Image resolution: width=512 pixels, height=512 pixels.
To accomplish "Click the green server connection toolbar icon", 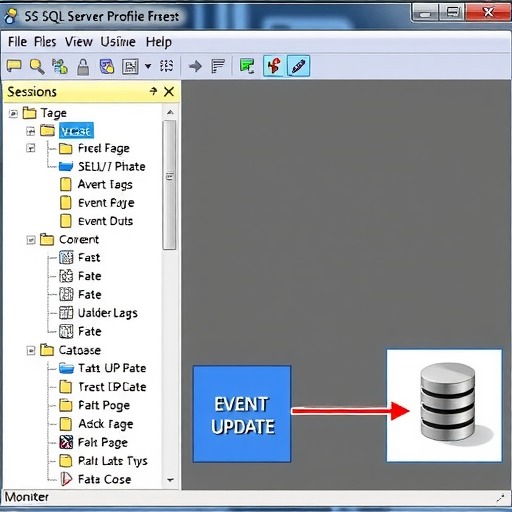I will click(x=60, y=66).
